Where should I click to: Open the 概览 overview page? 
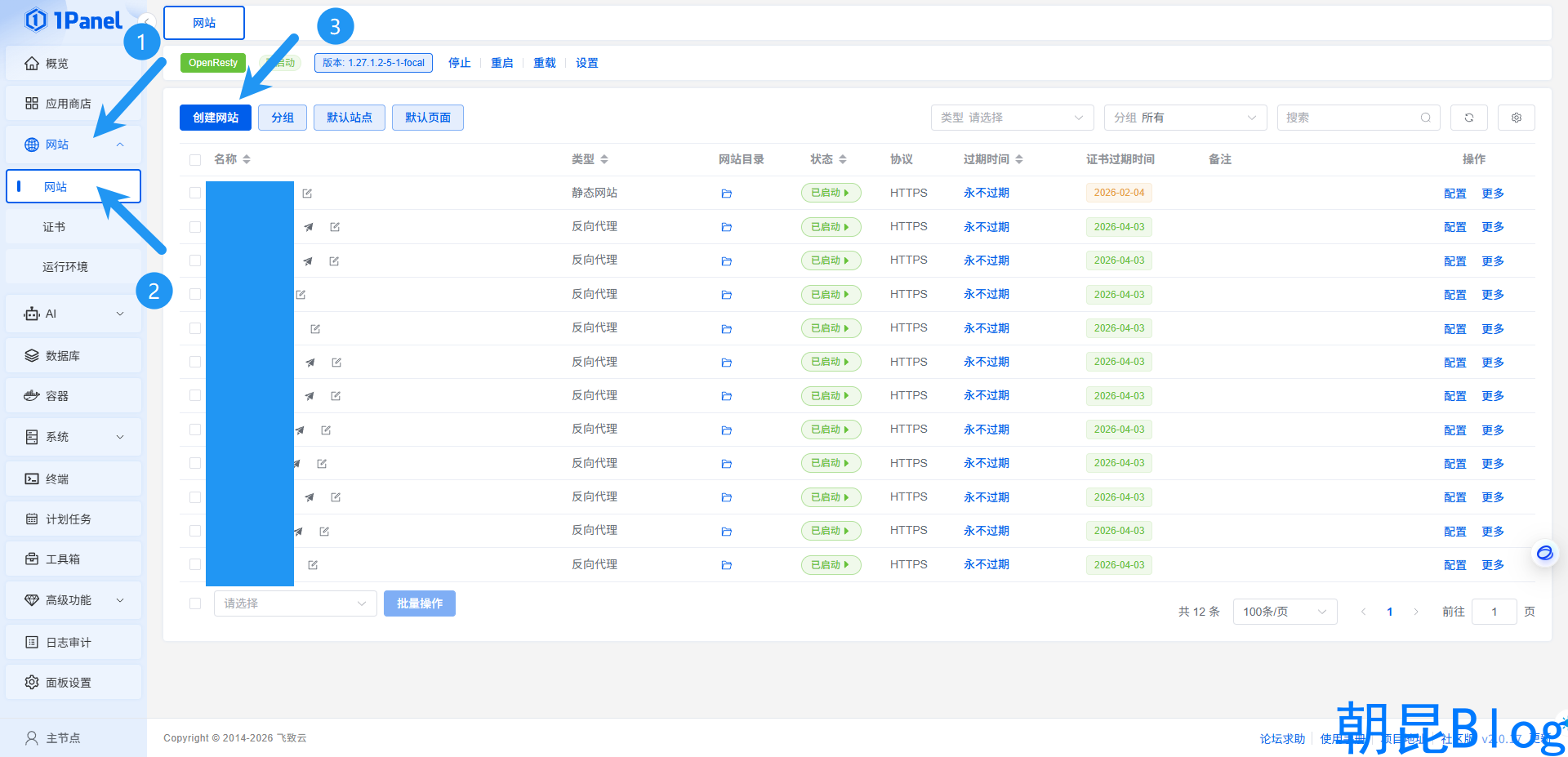pos(73,64)
